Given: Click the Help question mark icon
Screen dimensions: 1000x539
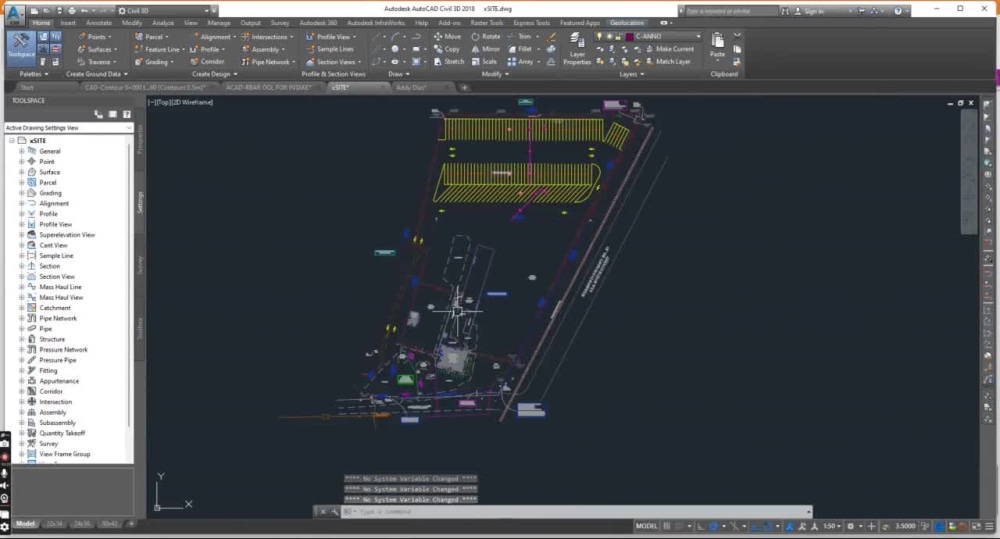Looking at the screenshot, I should pyautogui.click(x=898, y=11).
